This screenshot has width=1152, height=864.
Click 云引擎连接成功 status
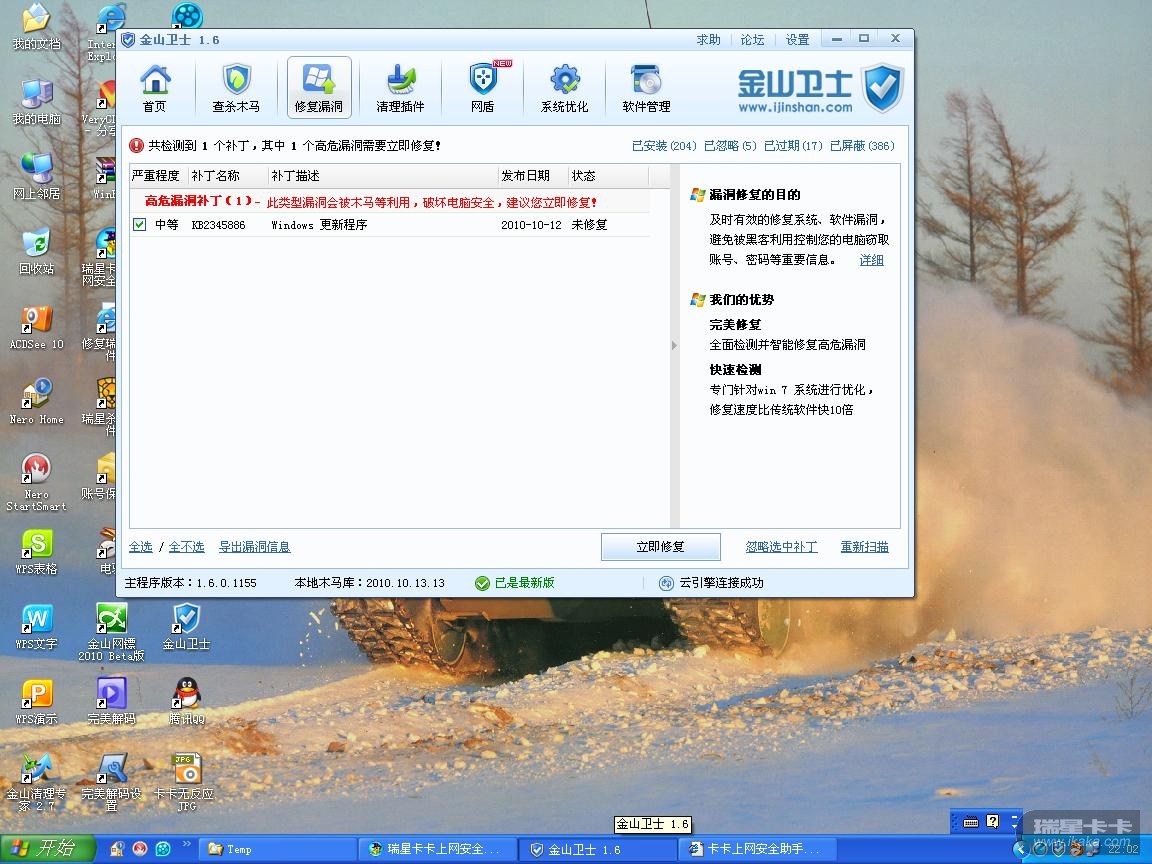pos(711,583)
